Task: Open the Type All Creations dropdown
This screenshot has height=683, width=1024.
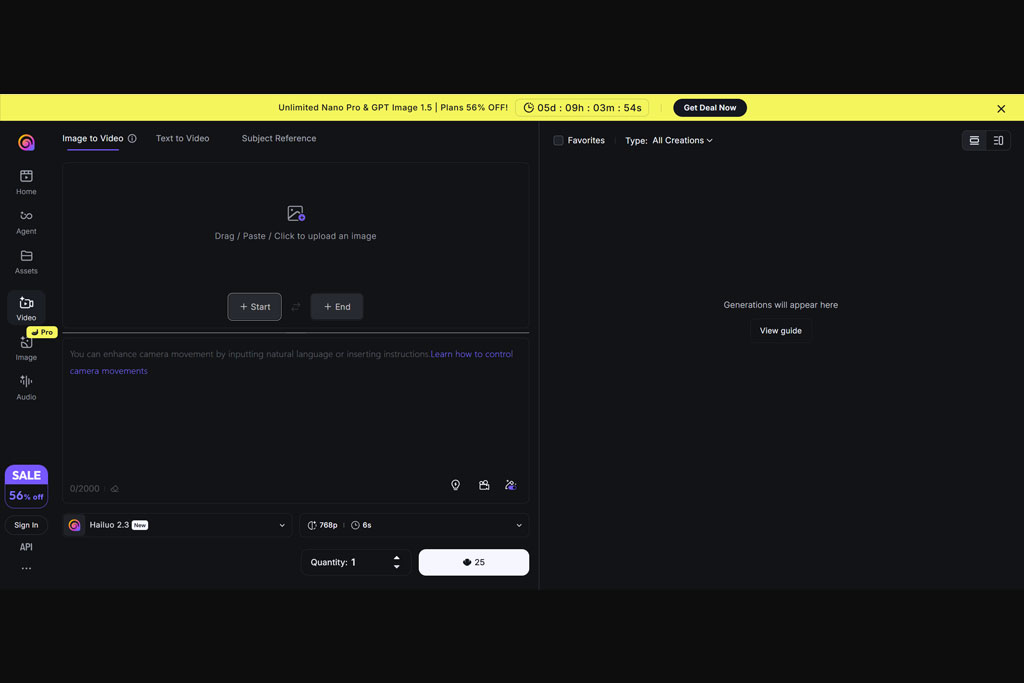Action: 669,140
